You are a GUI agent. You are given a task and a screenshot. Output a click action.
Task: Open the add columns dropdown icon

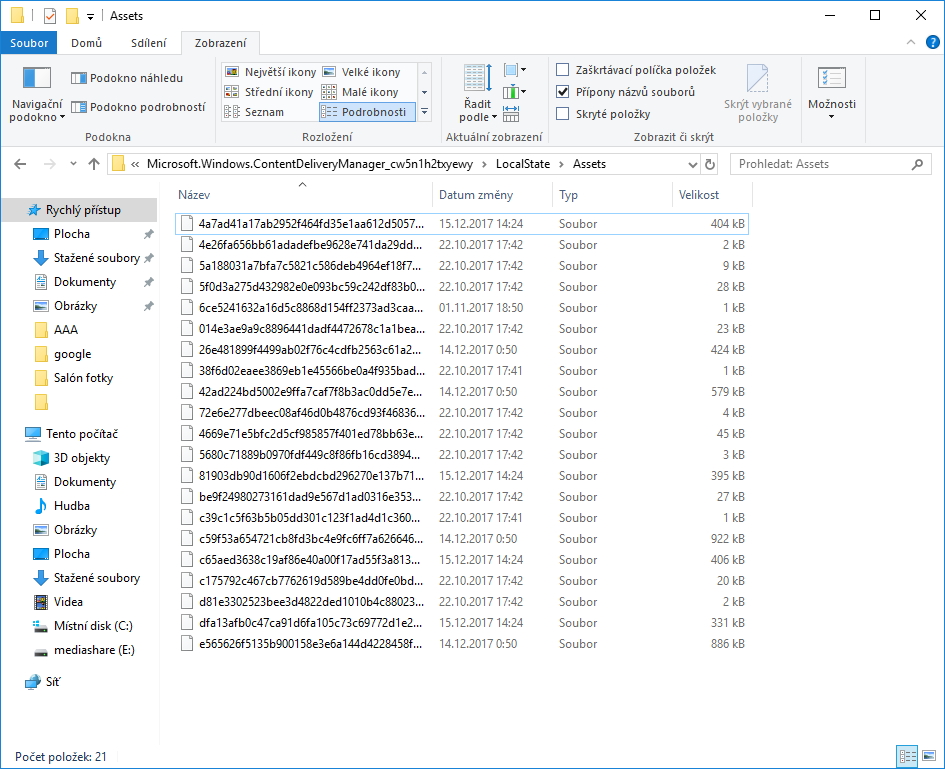point(515,92)
